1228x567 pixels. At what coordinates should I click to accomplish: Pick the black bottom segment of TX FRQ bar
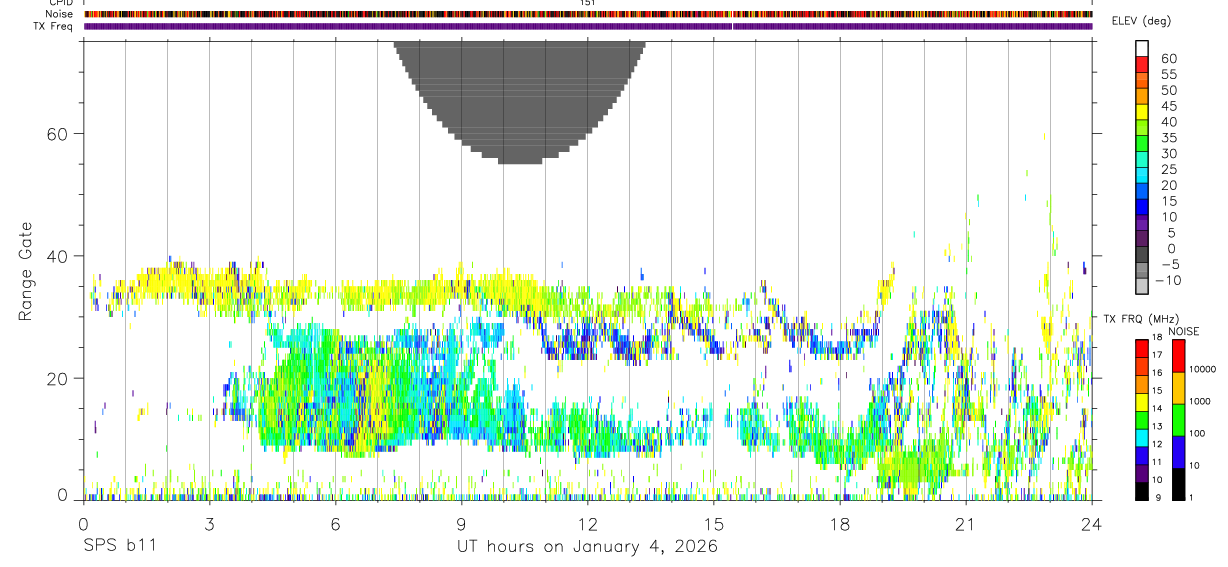[x=1141, y=491]
